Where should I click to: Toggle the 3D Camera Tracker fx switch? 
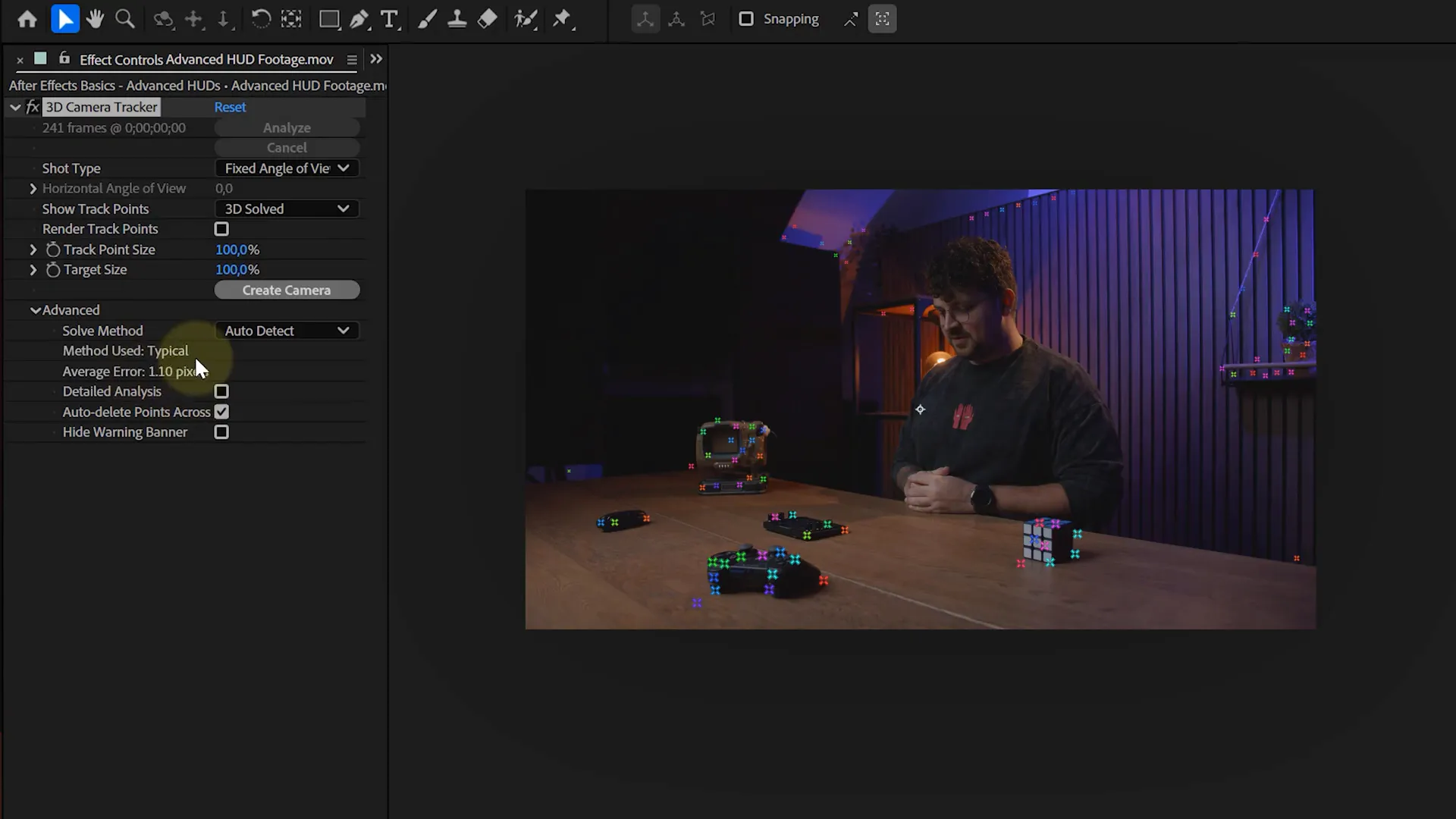coord(33,107)
